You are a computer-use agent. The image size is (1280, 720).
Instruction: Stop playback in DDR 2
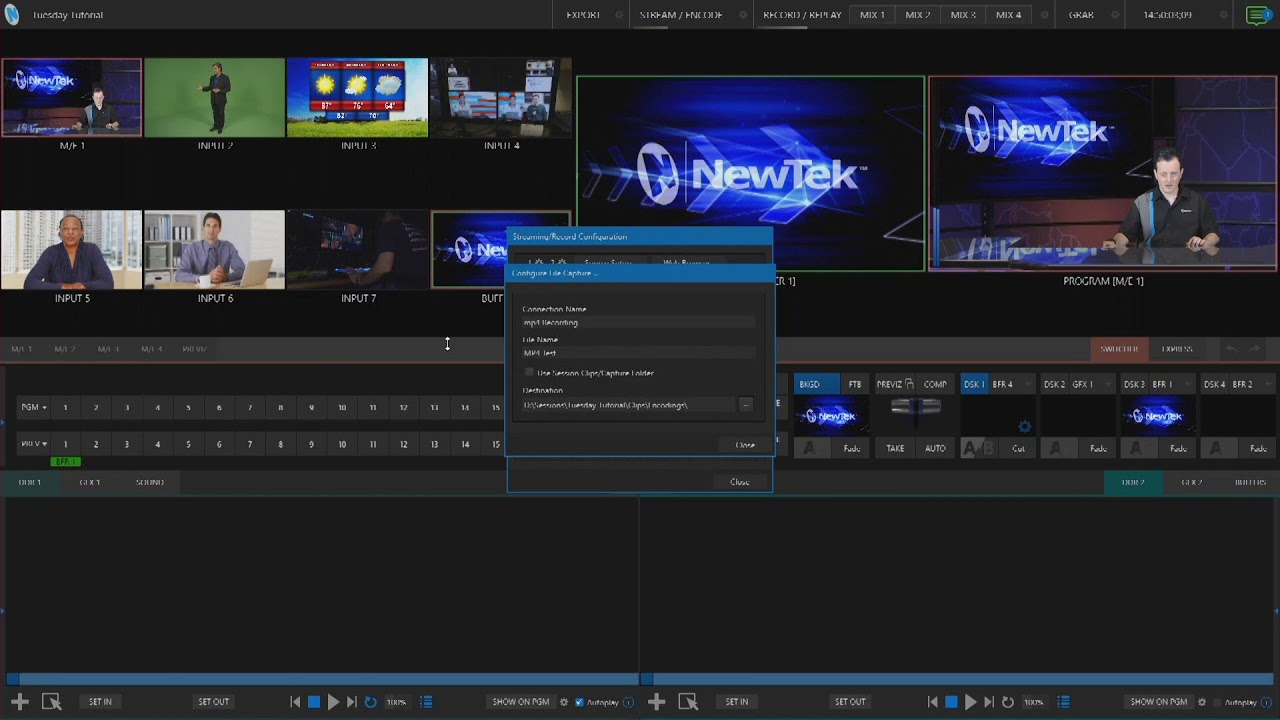[951, 702]
